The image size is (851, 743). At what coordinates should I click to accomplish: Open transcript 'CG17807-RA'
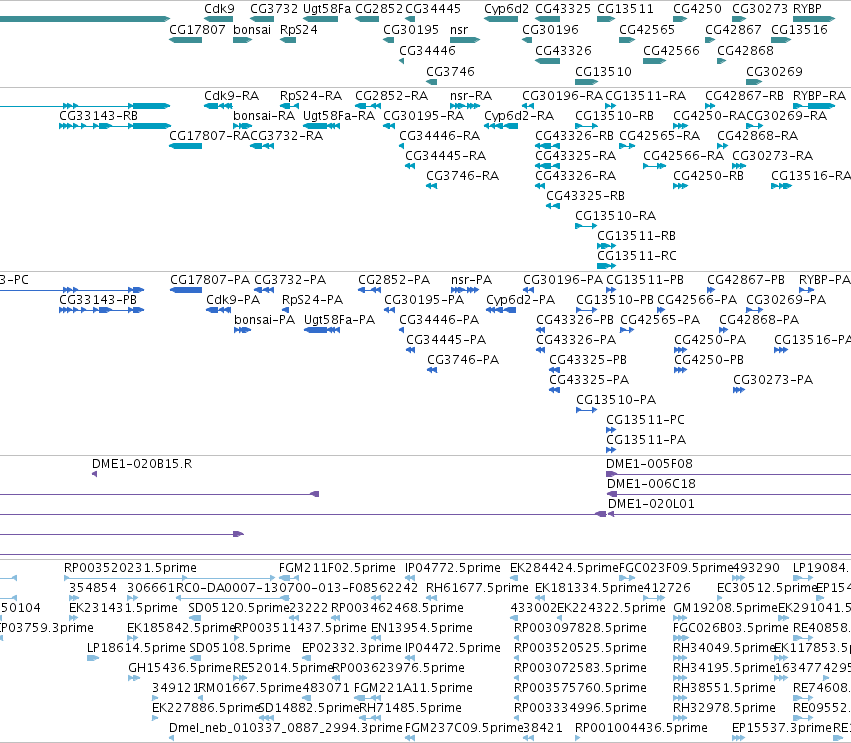tap(209, 136)
